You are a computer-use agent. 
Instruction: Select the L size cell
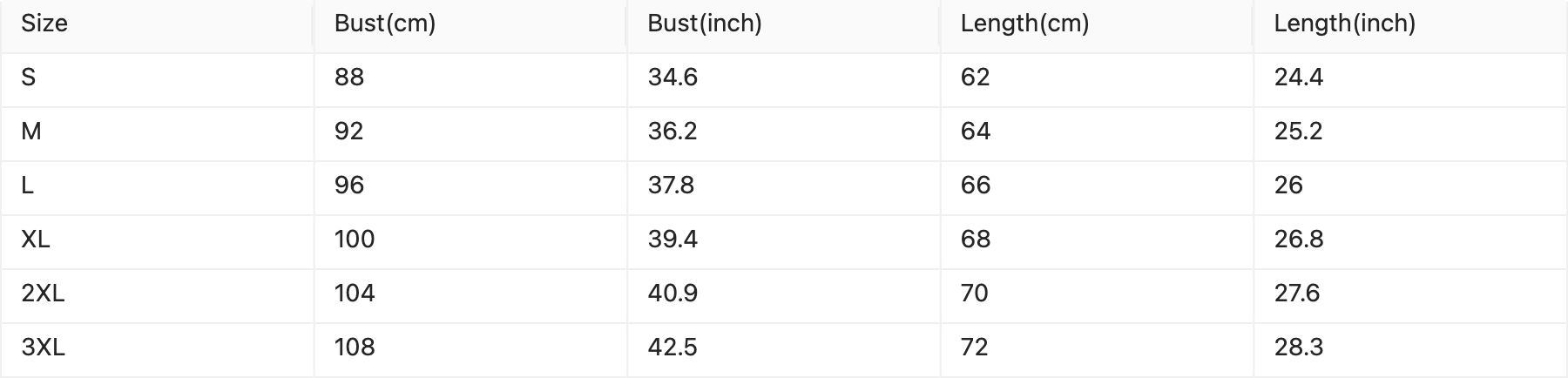click(x=28, y=186)
